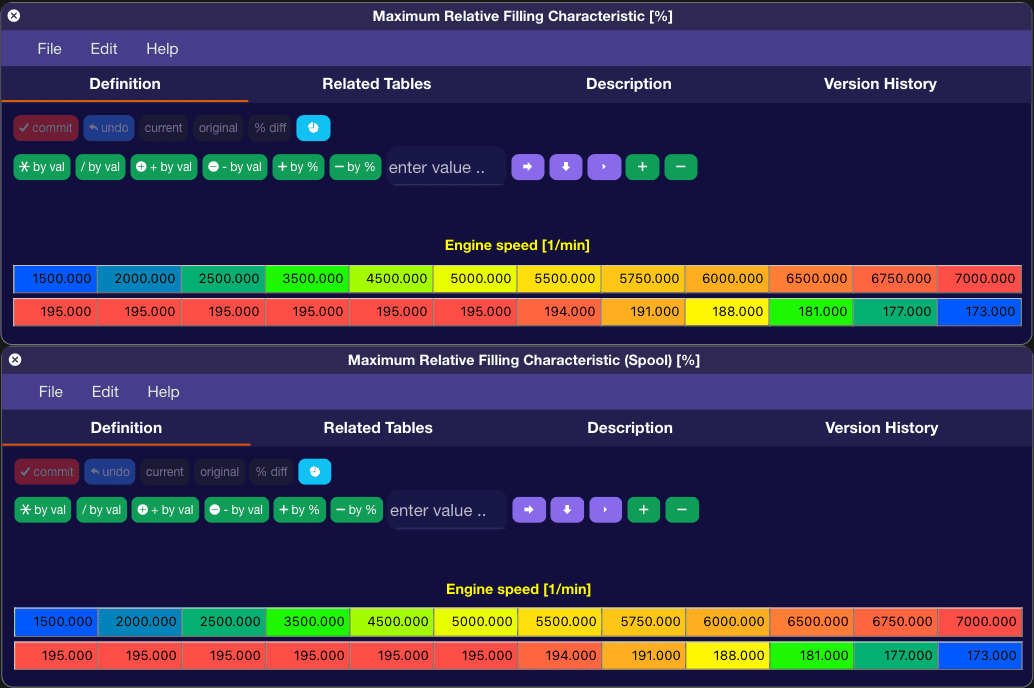Image resolution: width=1034 pixels, height=688 pixels.
Task: Select 181.000 cell in Spool window table
Action: tap(812, 656)
